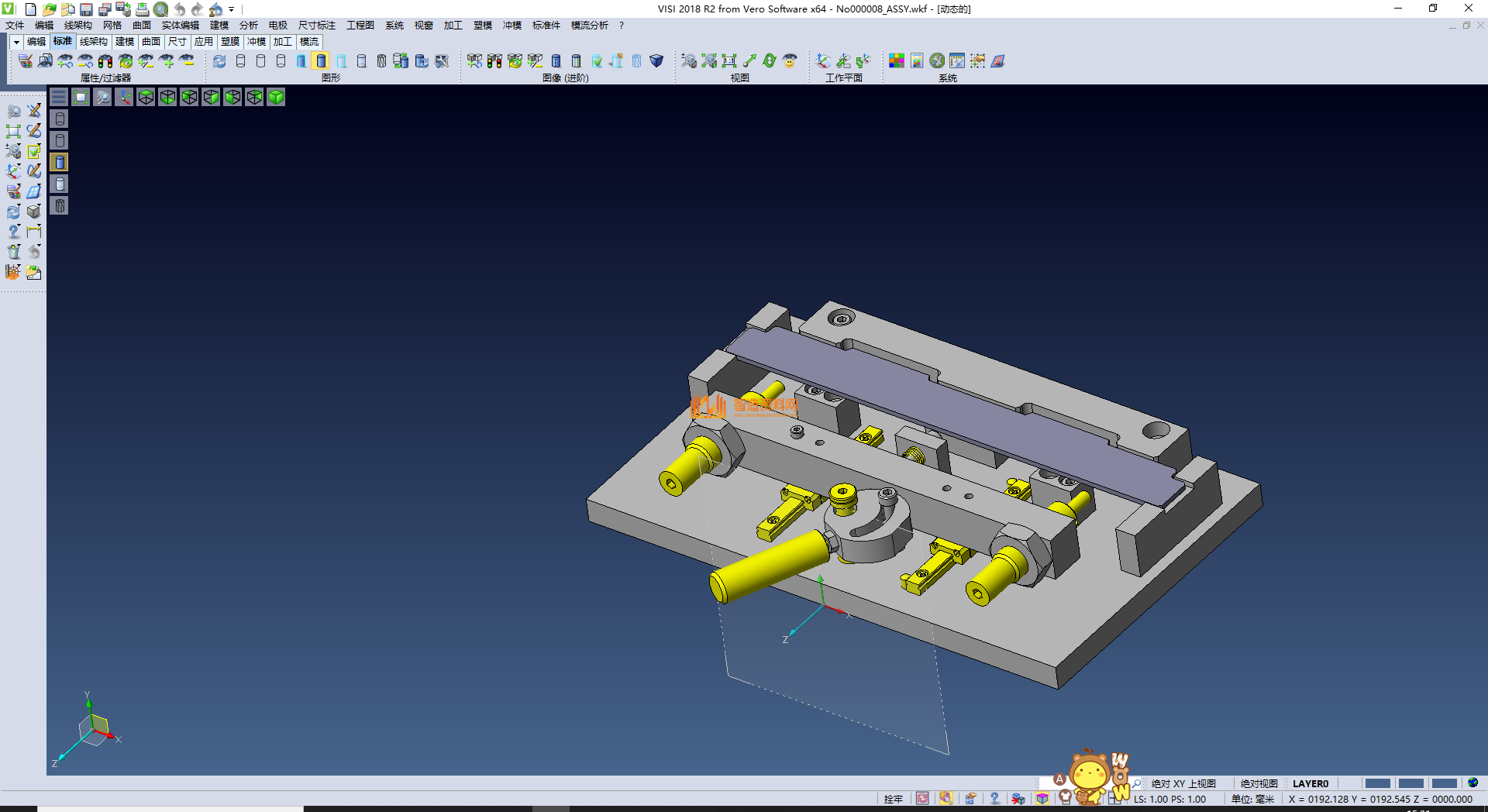1488x812 pixels.
Task: Open the LAYER0 layer selector
Action: [x=1310, y=783]
